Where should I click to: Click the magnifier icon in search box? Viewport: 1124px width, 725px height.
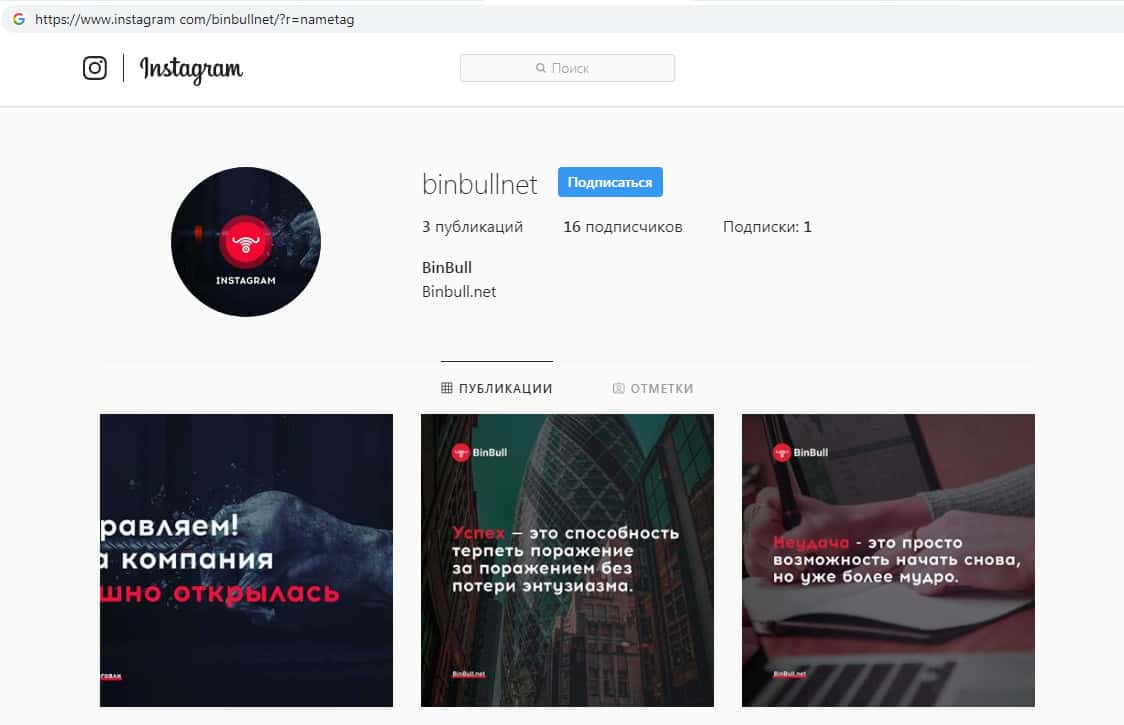point(540,68)
